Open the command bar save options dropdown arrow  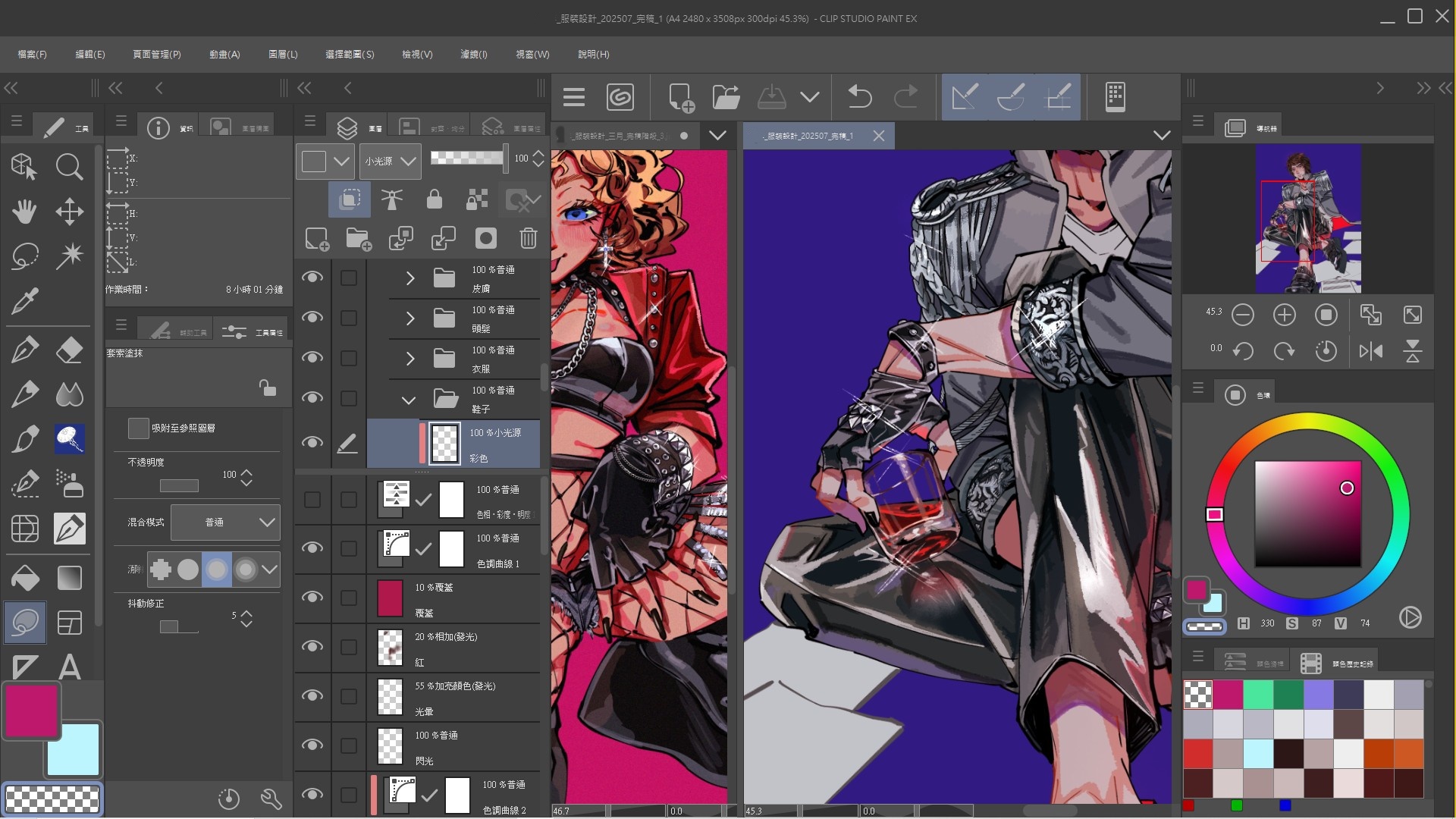[x=810, y=97]
